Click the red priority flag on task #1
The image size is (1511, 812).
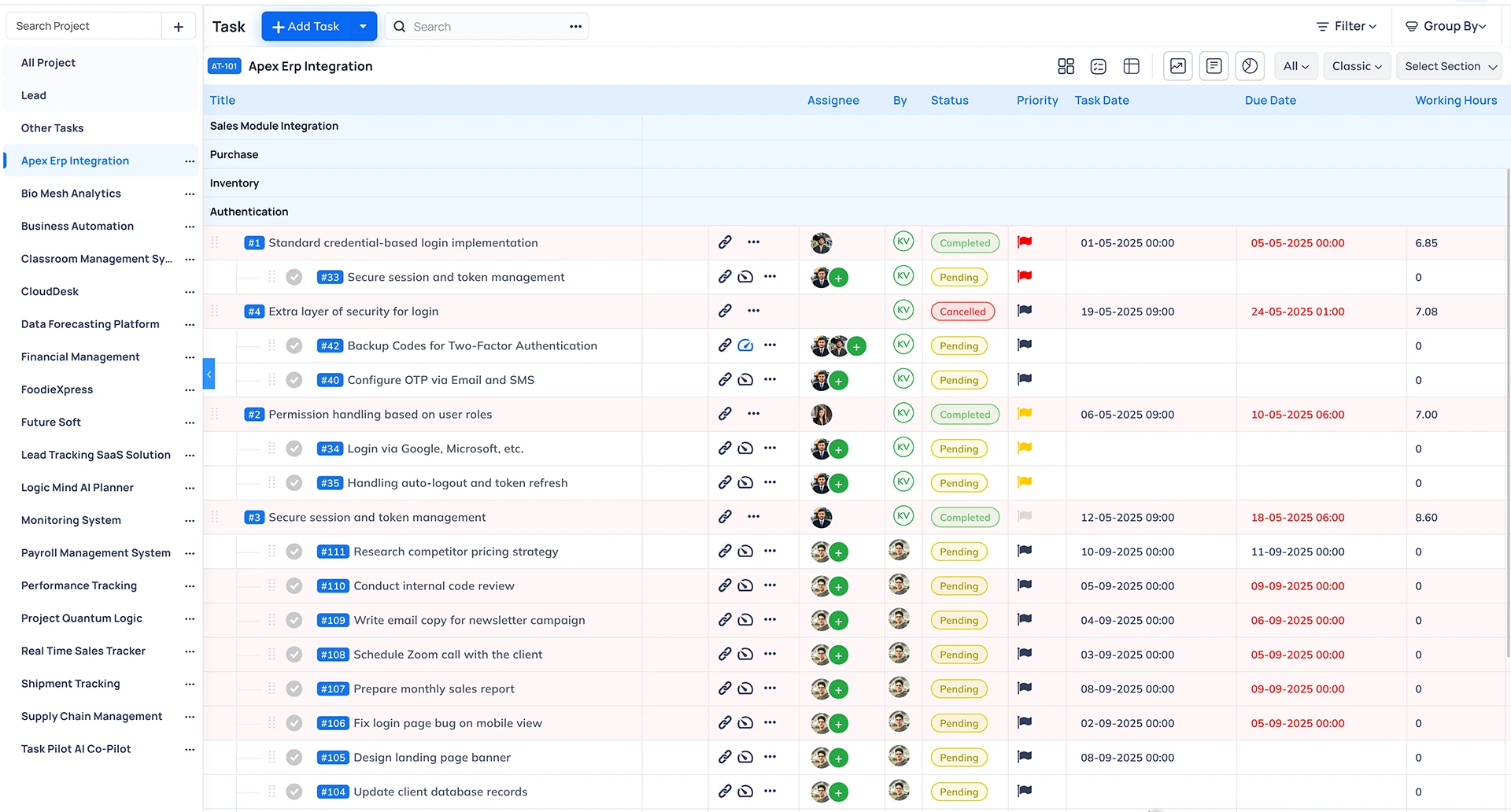tap(1024, 242)
